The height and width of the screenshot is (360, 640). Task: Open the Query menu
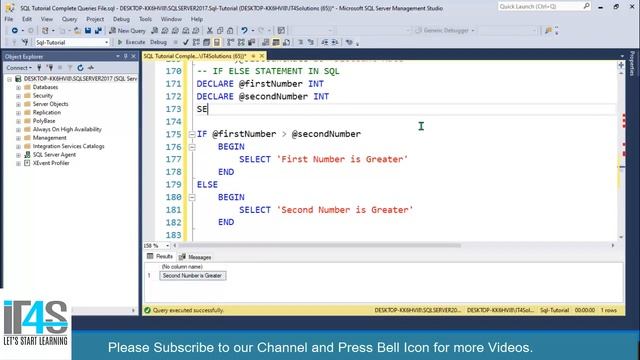[69, 19]
